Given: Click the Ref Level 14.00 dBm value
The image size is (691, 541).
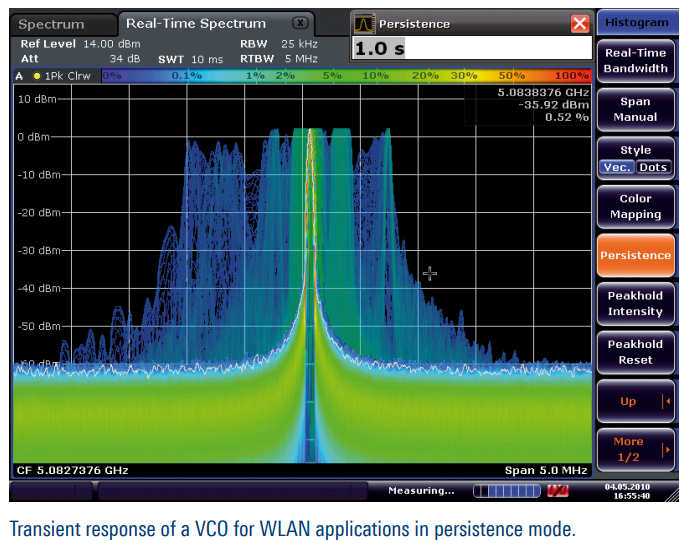Looking at the screenshot, I should pyautogui.click(x=111, y=44).
